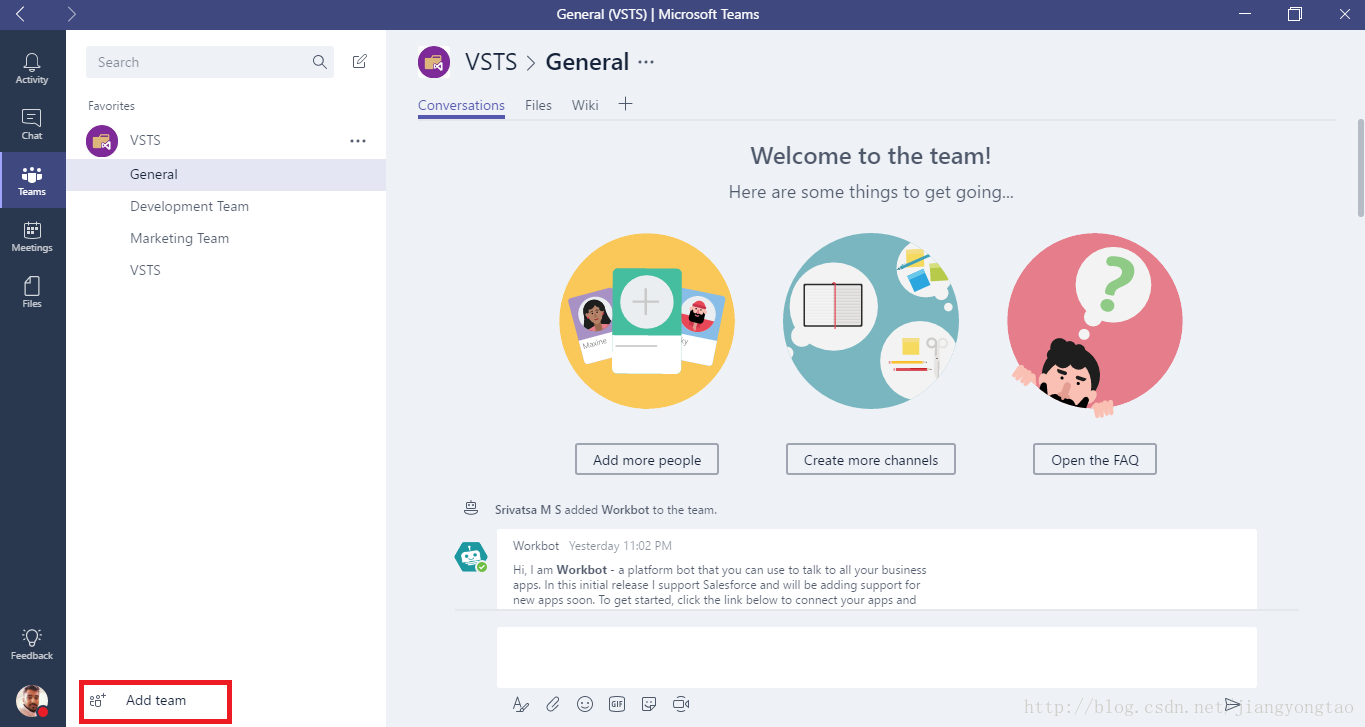Click Workbot sender name in message

click(536, 546)
